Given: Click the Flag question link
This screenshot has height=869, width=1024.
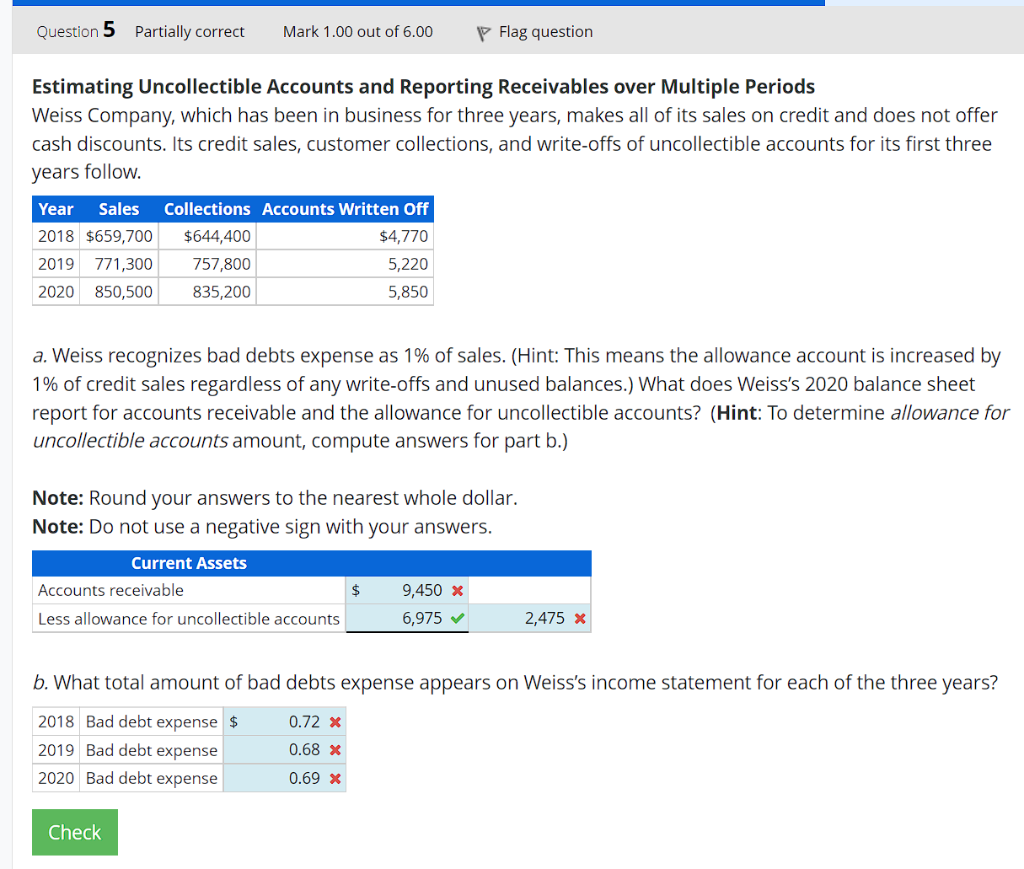Looking at the screenshot, I should (545, 31).
